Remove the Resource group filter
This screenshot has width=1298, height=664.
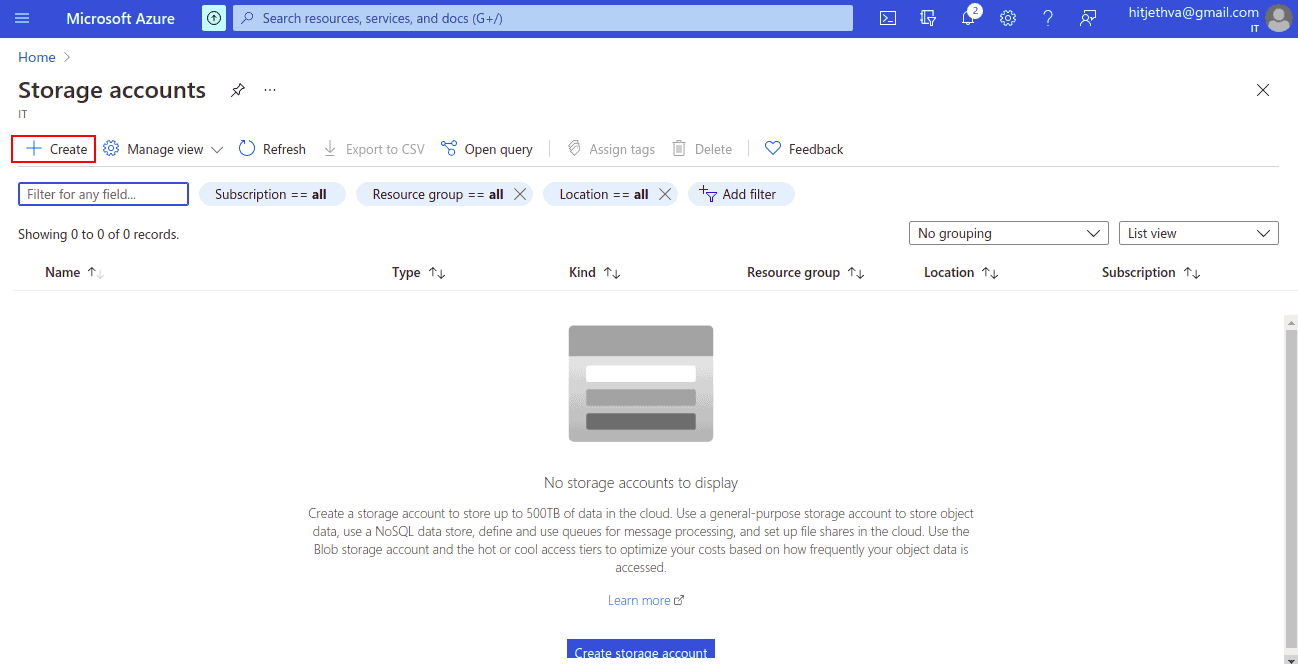pyautogui.click(x=520, y=194)
